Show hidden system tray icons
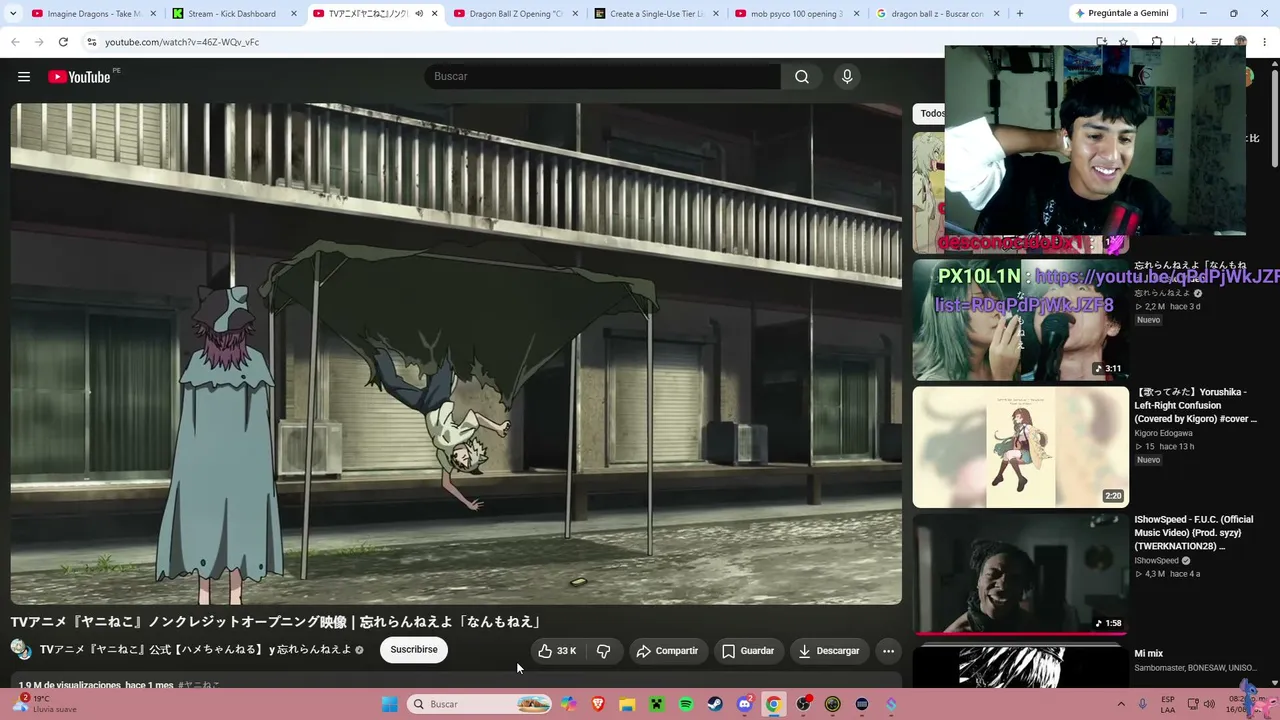1280x720 pixels. tap(1121, 704)
